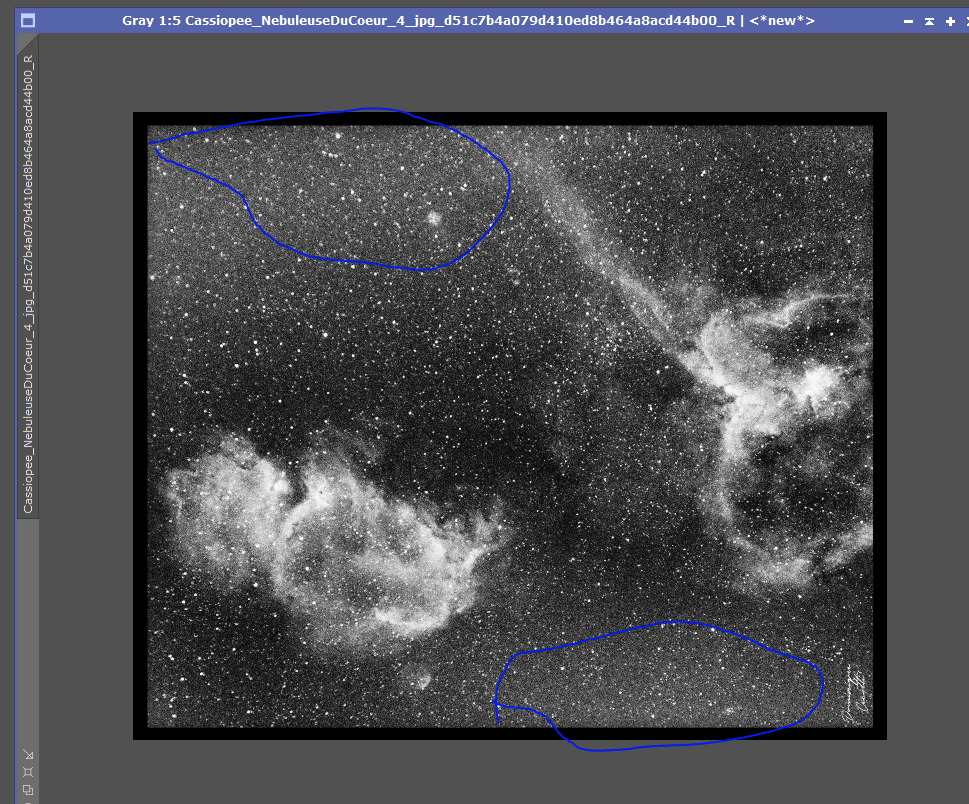Viewport: 969px width, 804px height.
Task: Open the image window menu icon
Action: coord(28,20)
